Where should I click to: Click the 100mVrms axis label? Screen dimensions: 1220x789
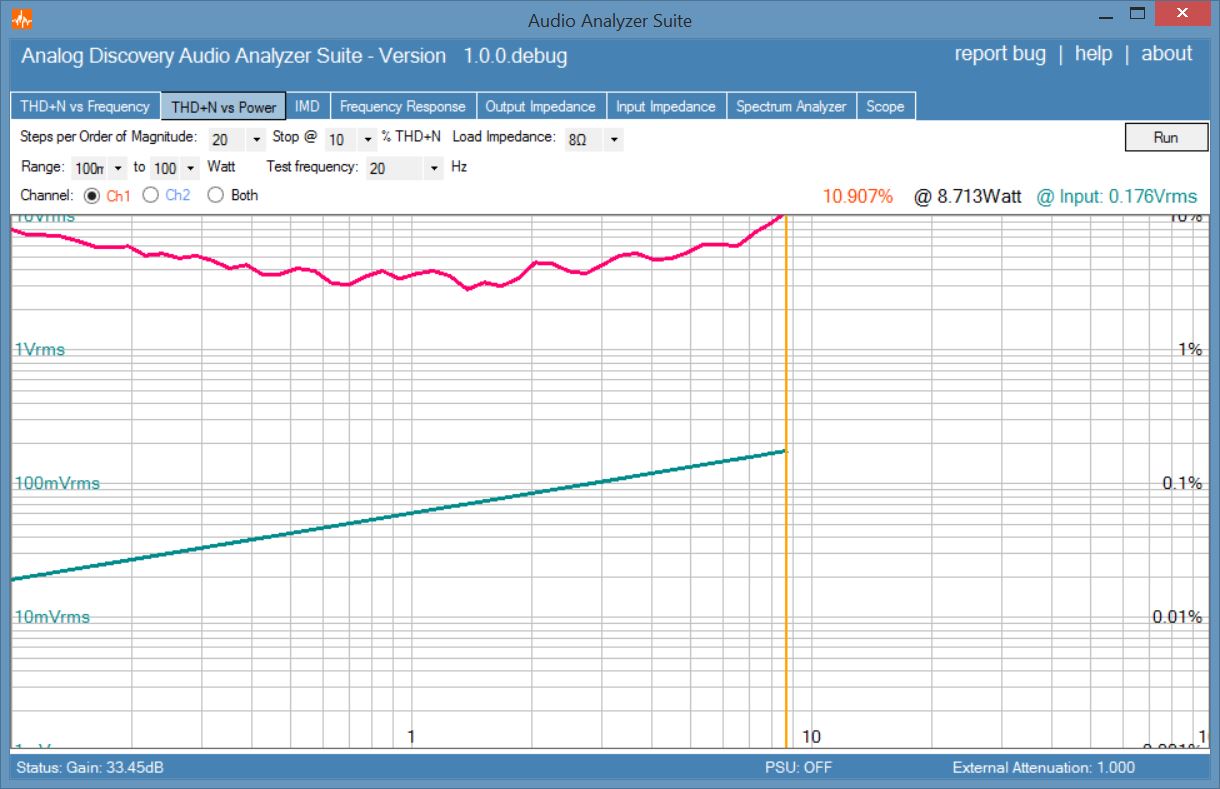(x=57, y=484)
